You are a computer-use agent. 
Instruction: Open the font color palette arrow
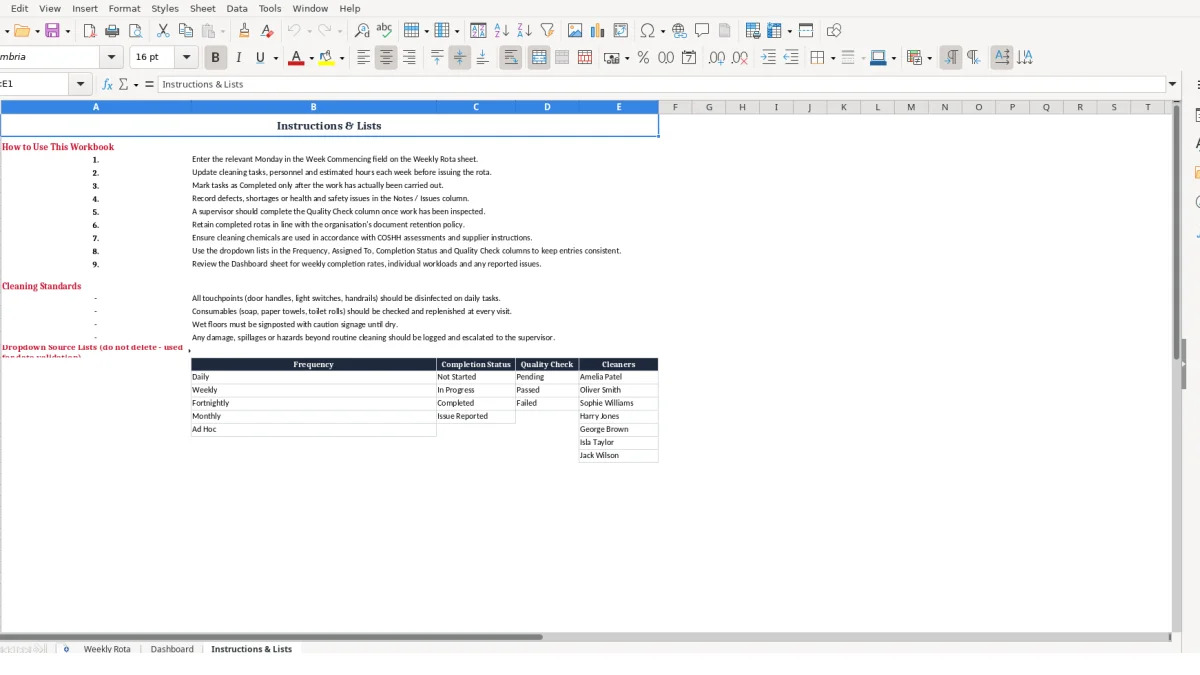pos(311,58)
